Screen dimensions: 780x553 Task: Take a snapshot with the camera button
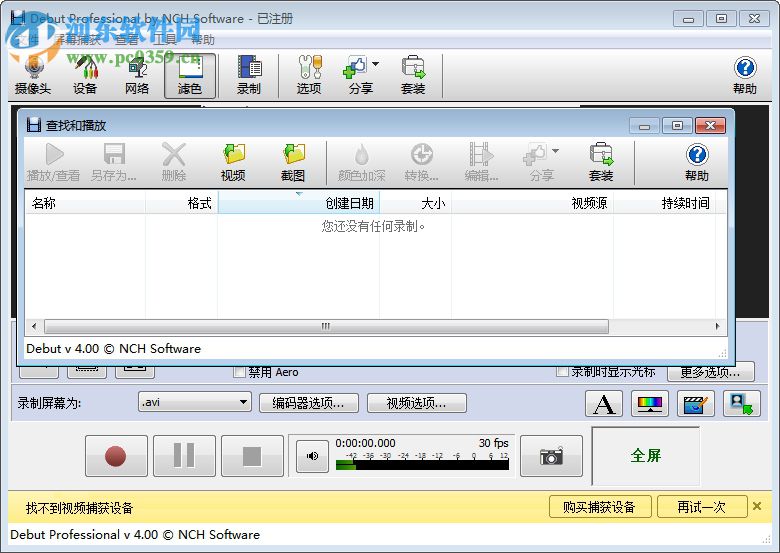click(x=551, y=456)
